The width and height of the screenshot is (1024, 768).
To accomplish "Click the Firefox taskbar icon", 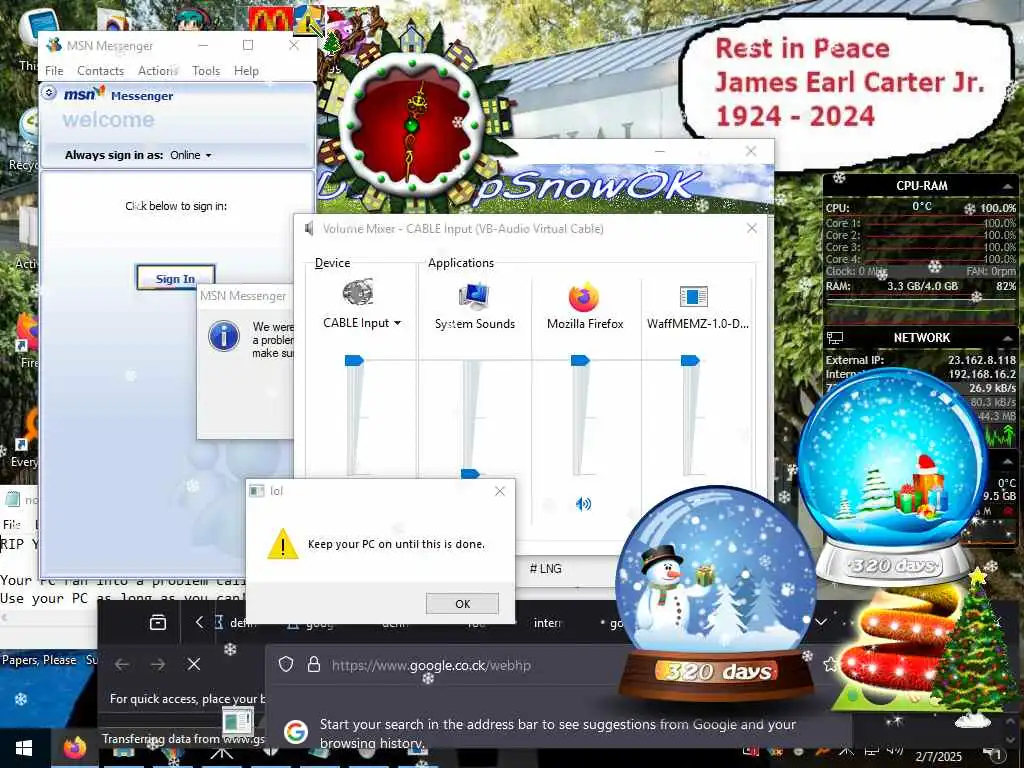I will (75, 748).
